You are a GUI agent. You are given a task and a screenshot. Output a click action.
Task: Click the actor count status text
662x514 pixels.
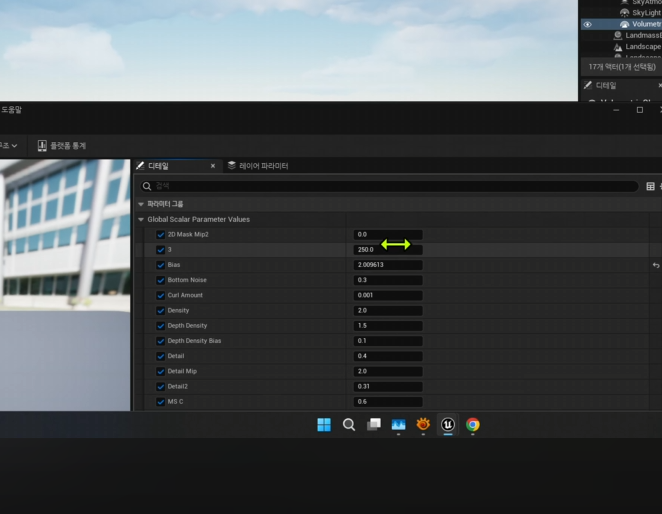pyautogui.click(x=622, y=67)
